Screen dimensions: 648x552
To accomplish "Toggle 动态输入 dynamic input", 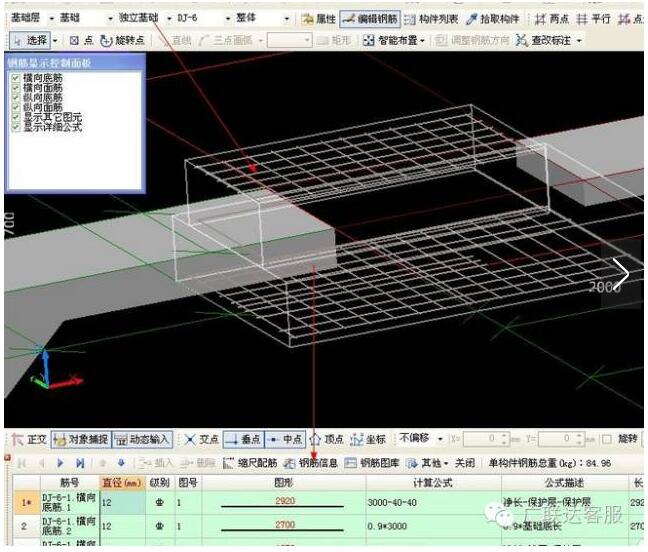I will click(x=142, y=440).
